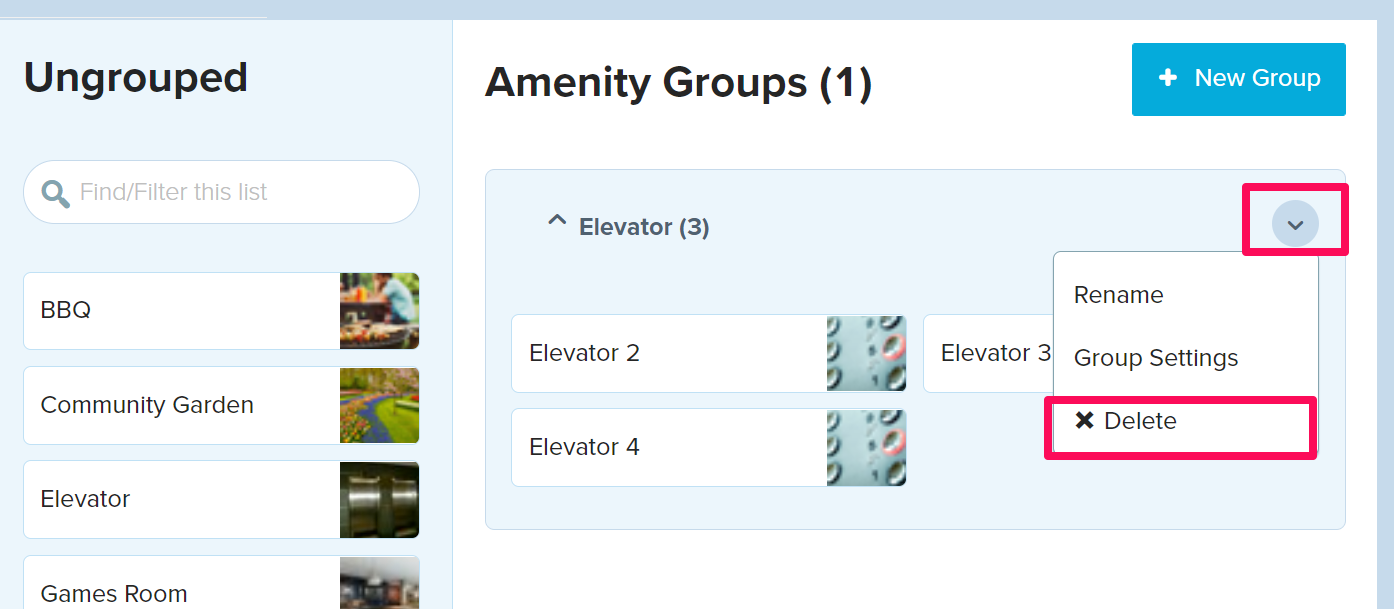
Task: Select the BBQ amenity card
Action: point(221,311)
